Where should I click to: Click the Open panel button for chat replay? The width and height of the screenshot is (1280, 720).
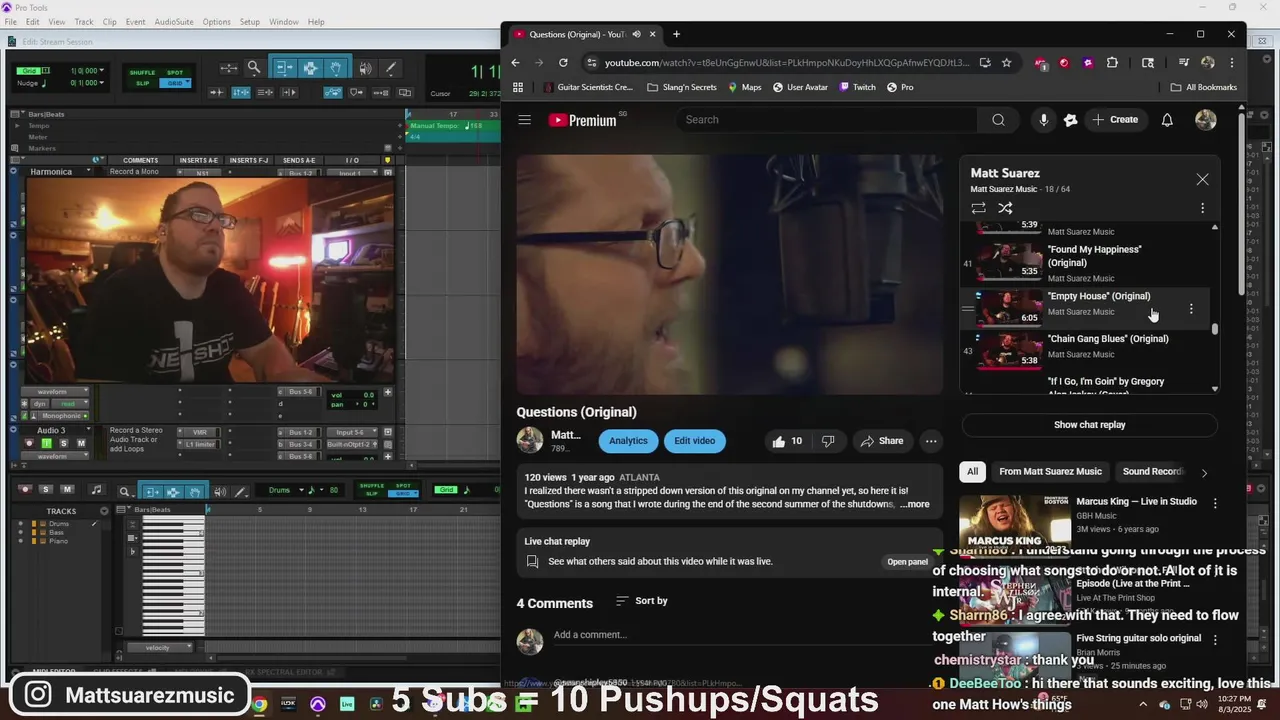(908, 562)
